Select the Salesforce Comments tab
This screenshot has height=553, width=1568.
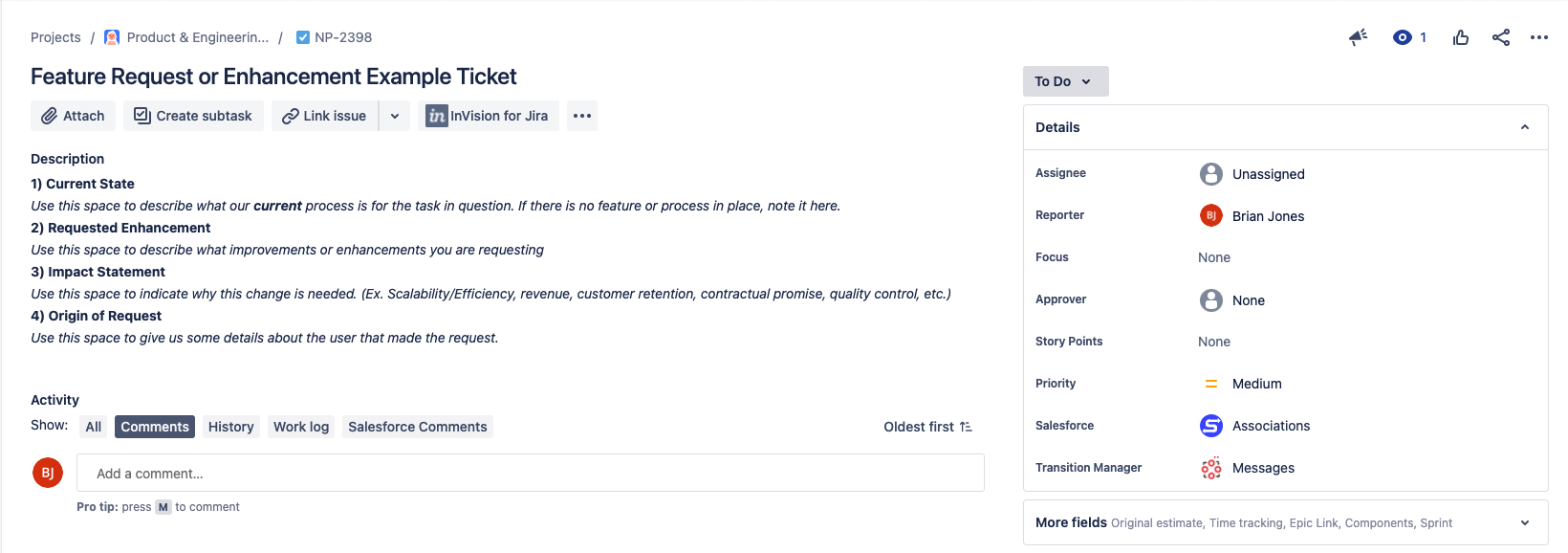pyautogui.click(x=418, y=427)
